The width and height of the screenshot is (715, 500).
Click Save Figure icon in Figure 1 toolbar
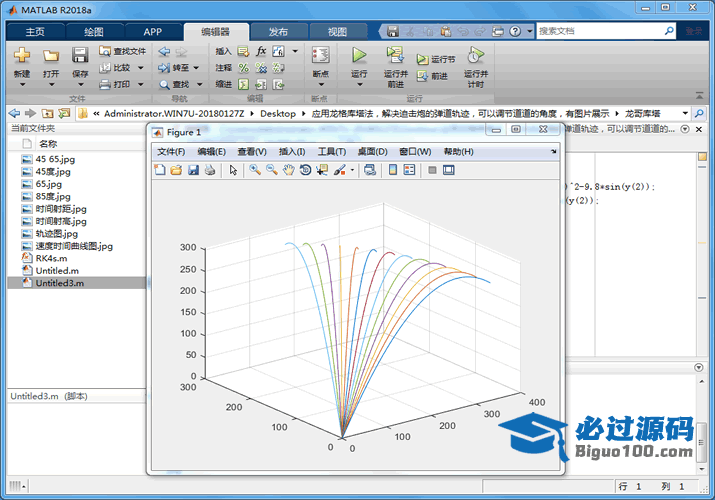point(193,170)
